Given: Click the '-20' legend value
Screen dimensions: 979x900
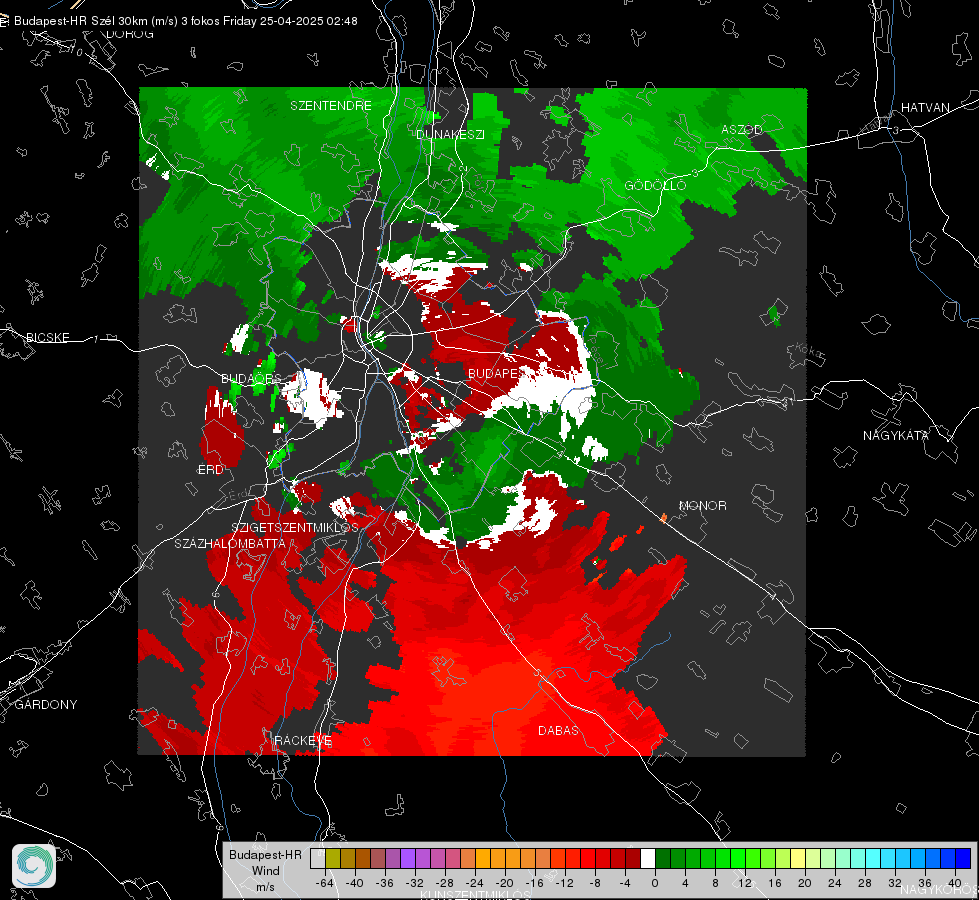Looking at the screenshot, I should (x=505, y=883).
